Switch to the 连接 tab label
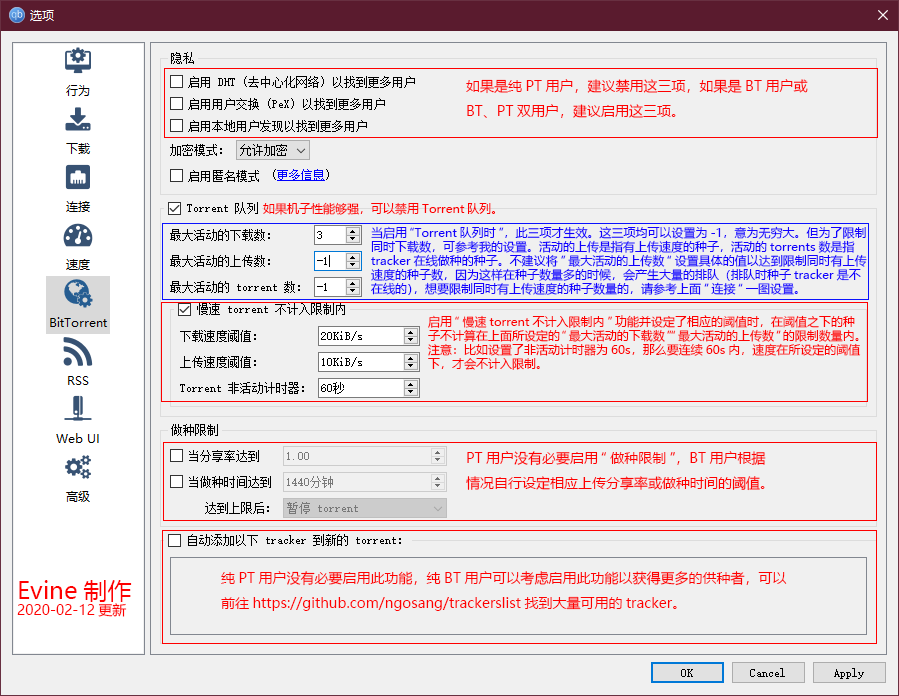 77,206
